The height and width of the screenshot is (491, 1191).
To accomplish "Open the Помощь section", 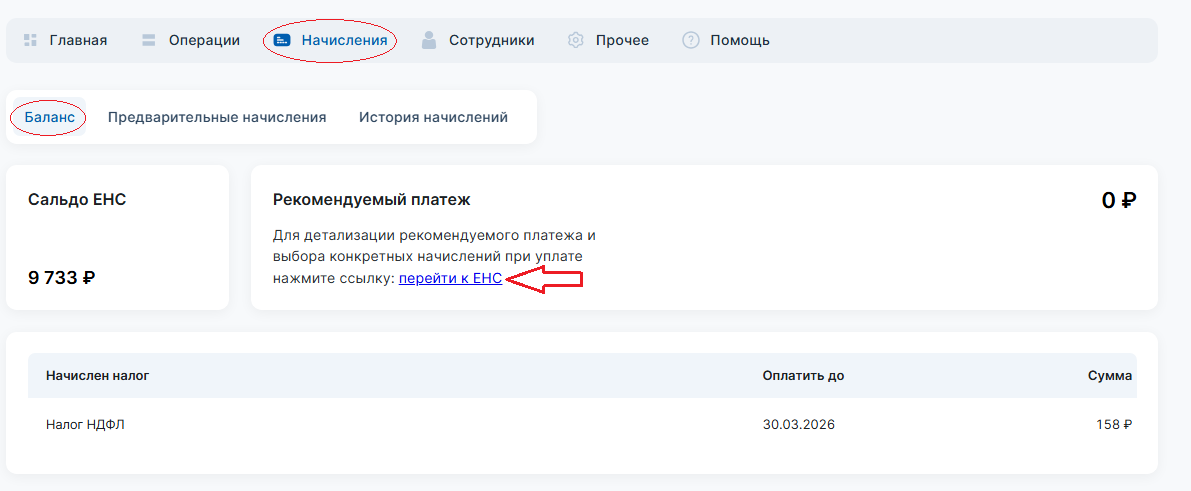I will click(x=740, y=40).
